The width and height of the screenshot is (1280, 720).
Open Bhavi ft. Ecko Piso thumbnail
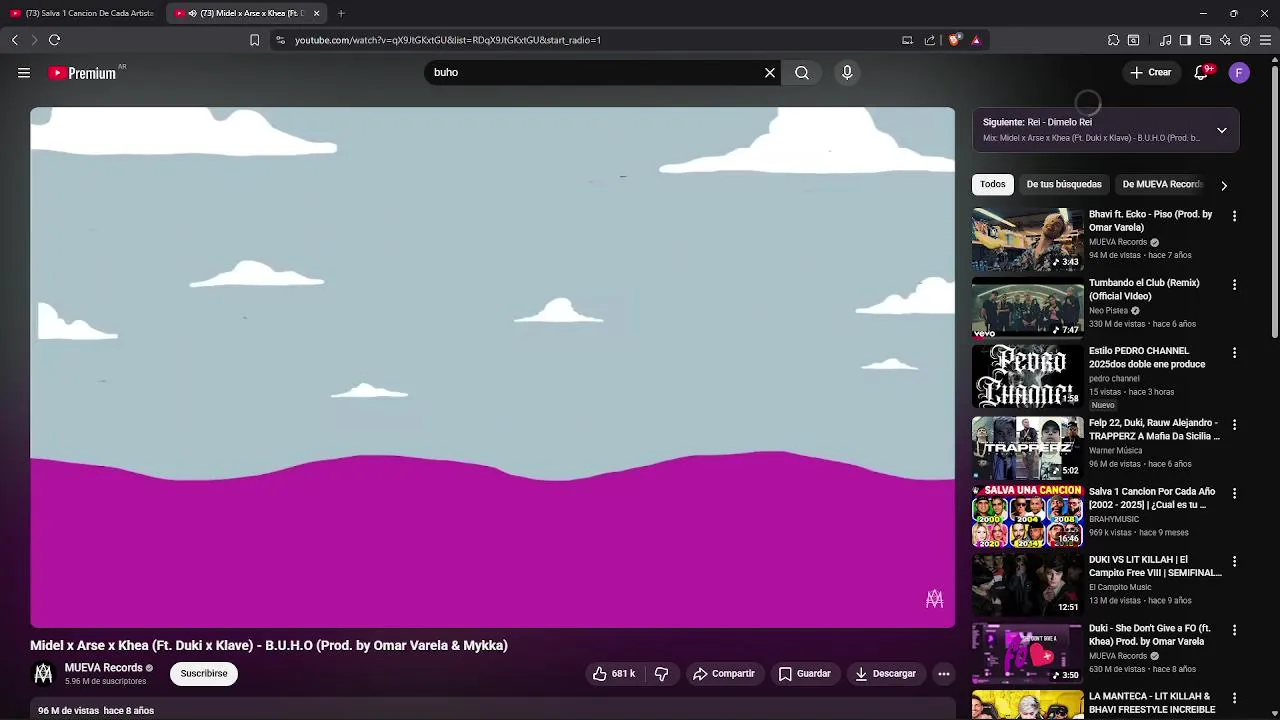1027,239
